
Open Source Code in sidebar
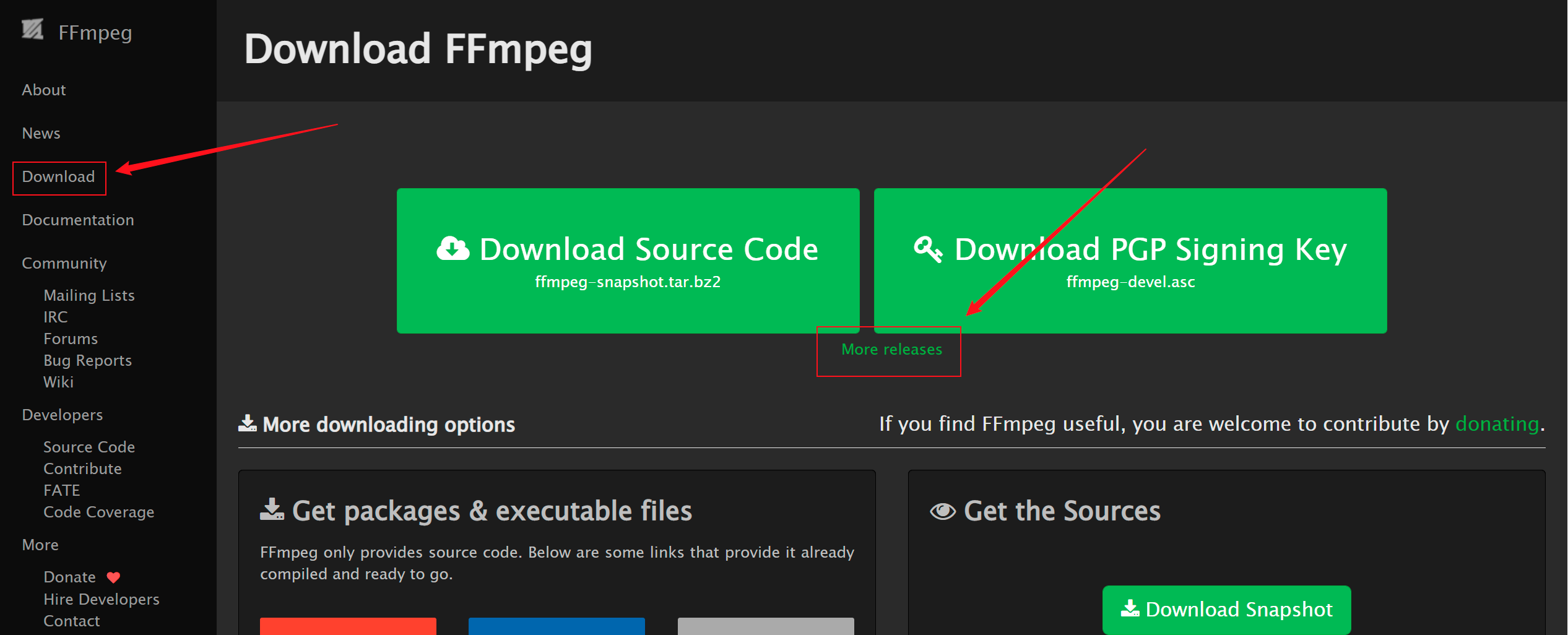pyautogui.click(x=89, y=447)
